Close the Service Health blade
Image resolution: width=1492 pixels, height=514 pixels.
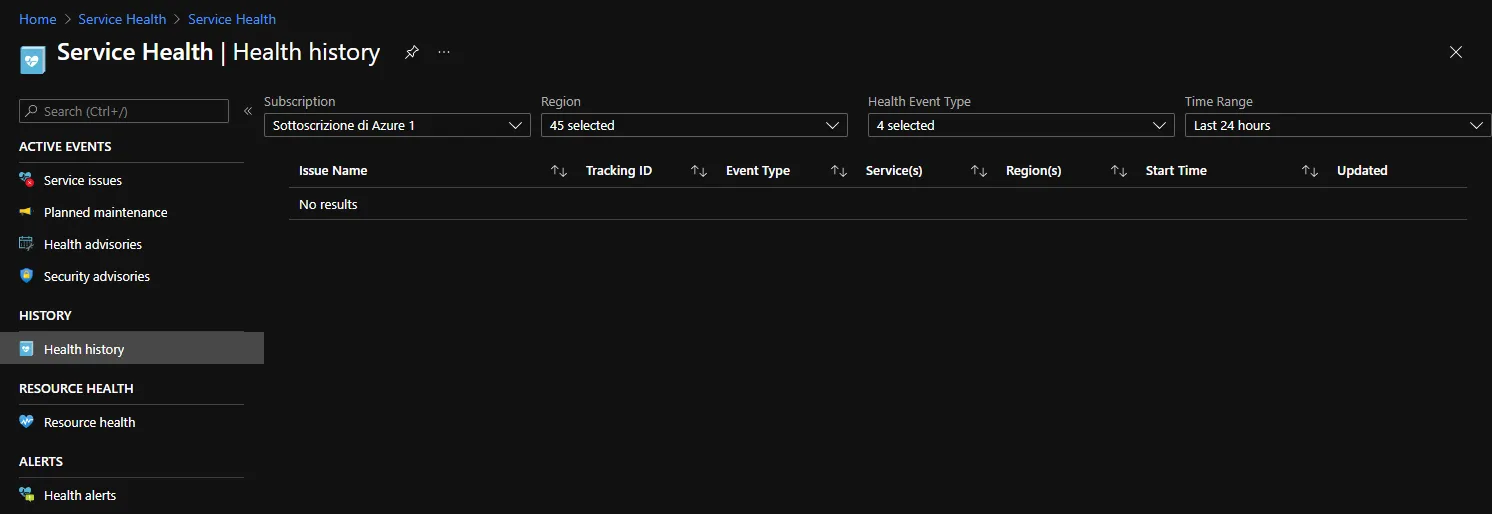1456,52
